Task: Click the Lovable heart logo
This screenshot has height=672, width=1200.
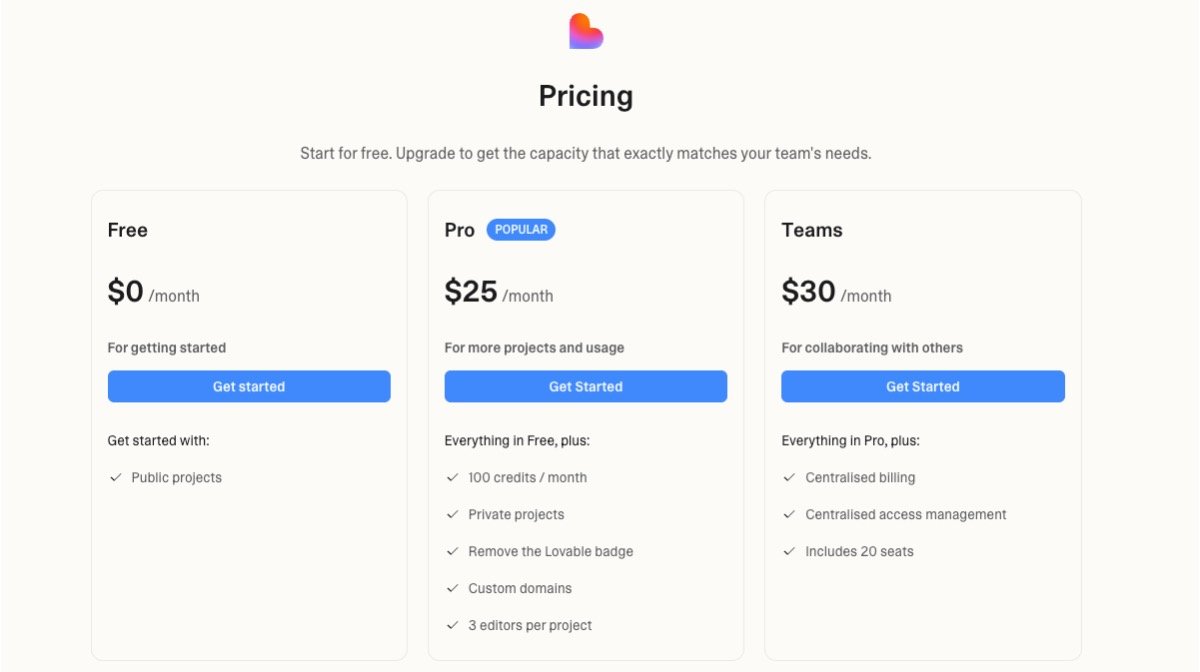Action: (x=586, y=31)
